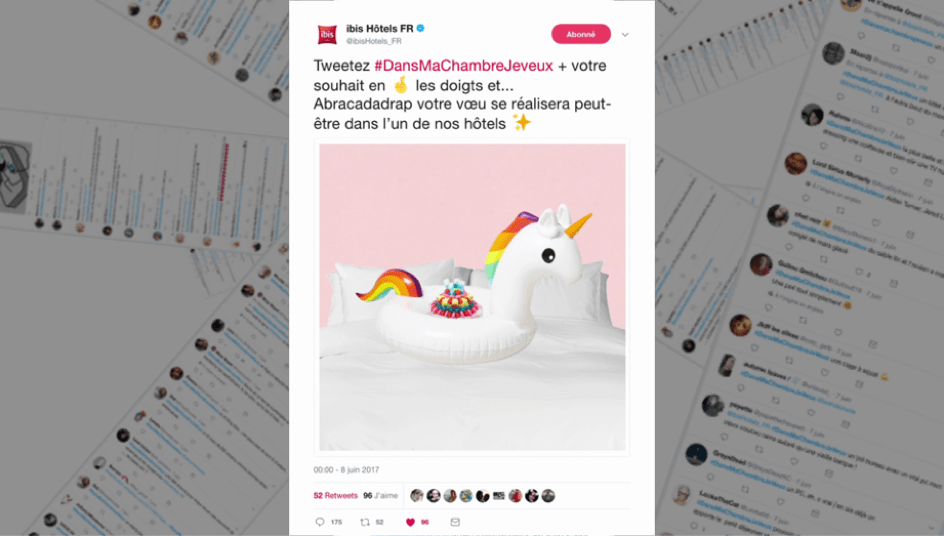The image size is (944, 536).
Task: Click the retweet arrows icon
Action: click(x=365, y=522)
